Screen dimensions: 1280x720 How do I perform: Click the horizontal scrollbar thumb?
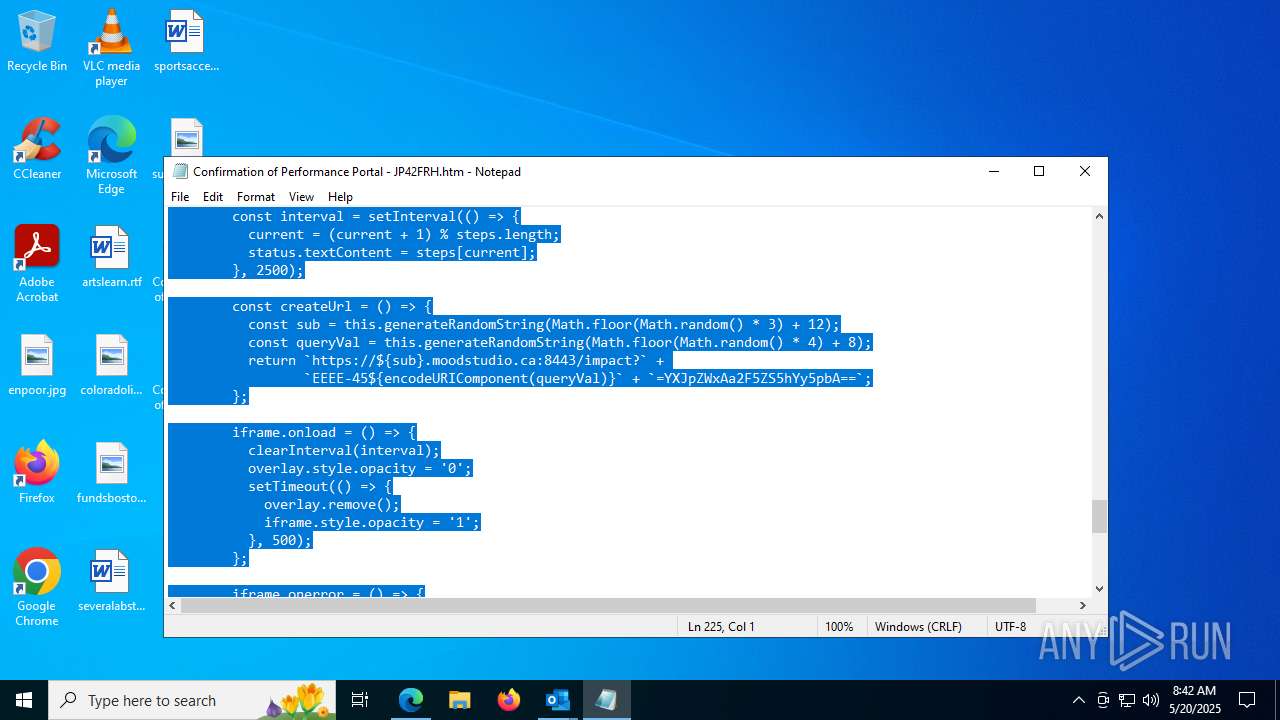coord(608,606)
